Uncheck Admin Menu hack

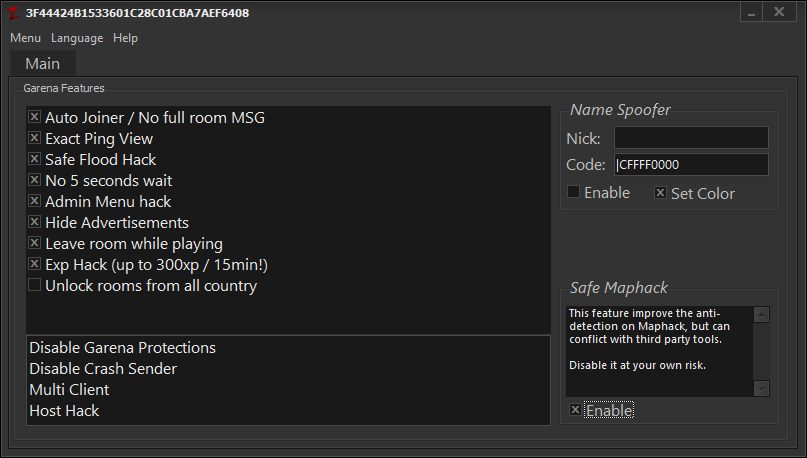click(x=34, y=201)
